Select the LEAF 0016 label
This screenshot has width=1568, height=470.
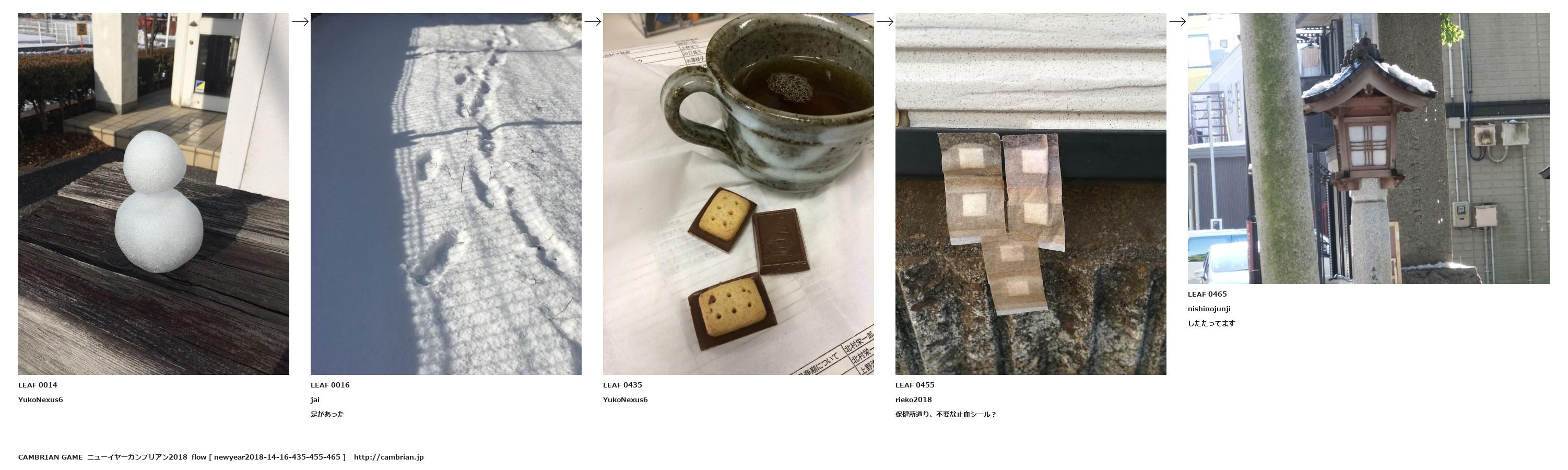pos(330,385)
